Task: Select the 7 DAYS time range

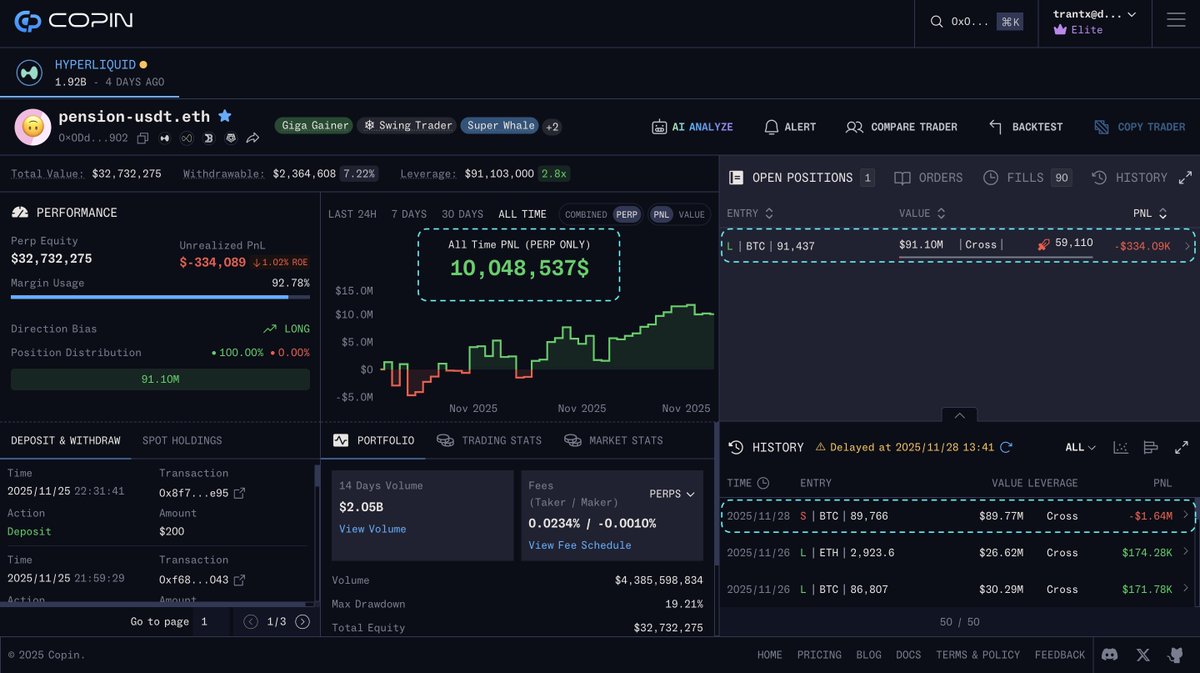Action: 408,214
